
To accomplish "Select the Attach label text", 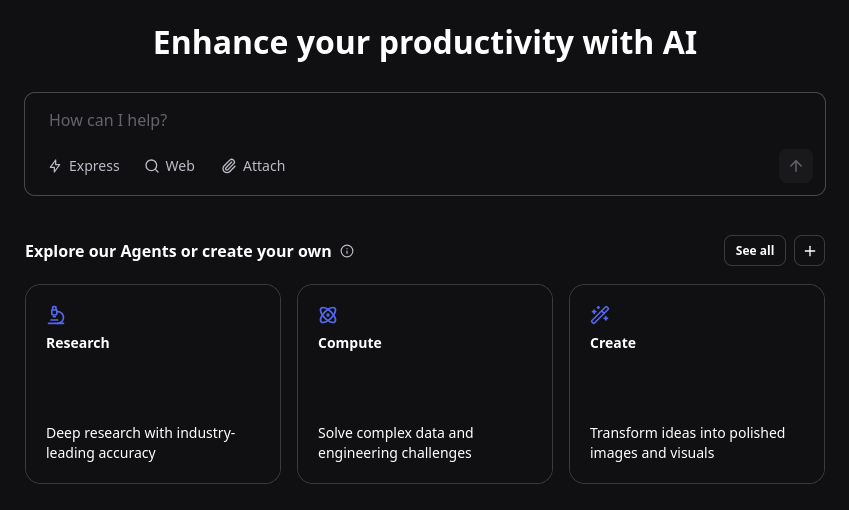I will [264, 166].
